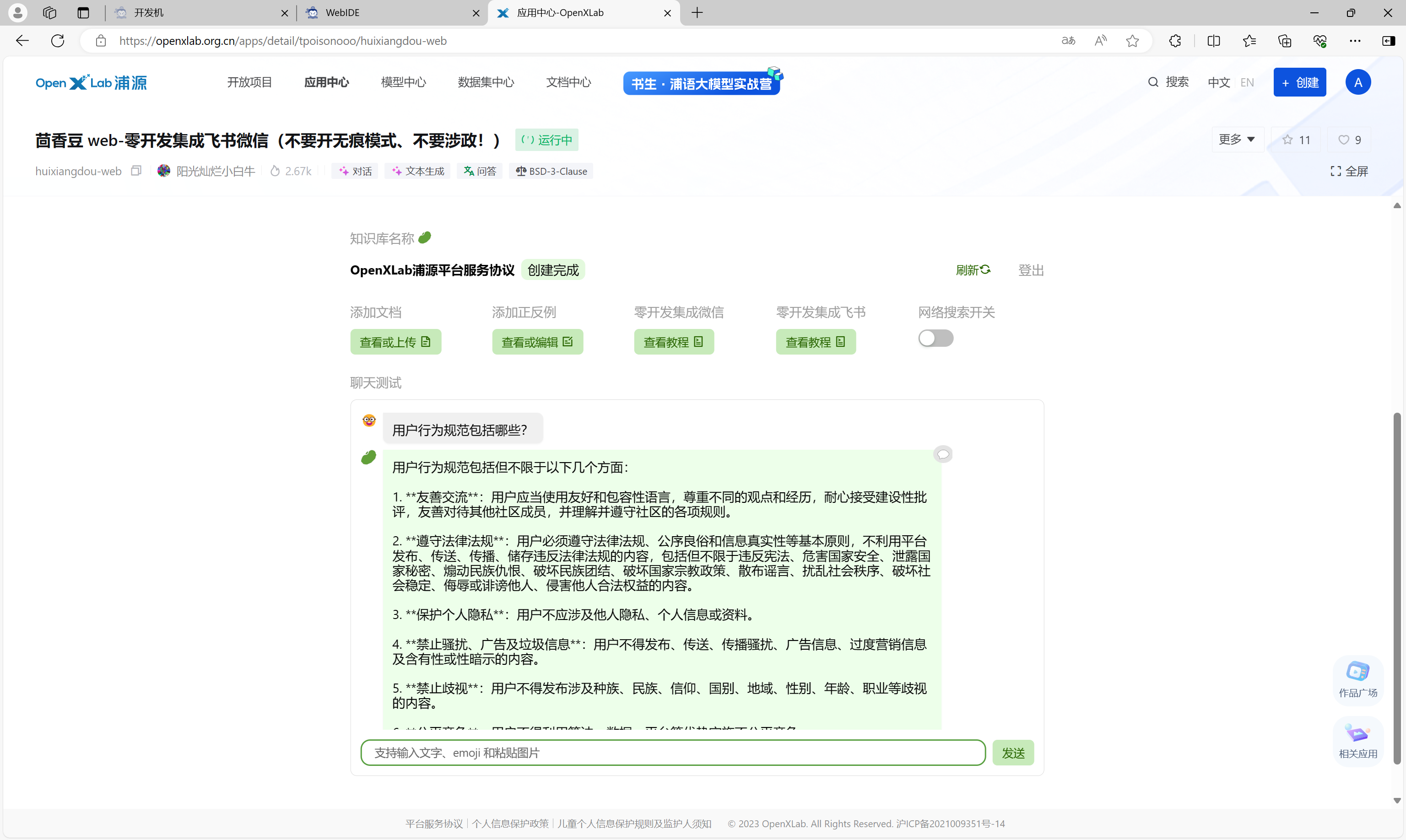Close the 应用中心-OpenXLab tab
This screenshot has width=1406, height=840.
pyautogui.click(x=668, y=13)
